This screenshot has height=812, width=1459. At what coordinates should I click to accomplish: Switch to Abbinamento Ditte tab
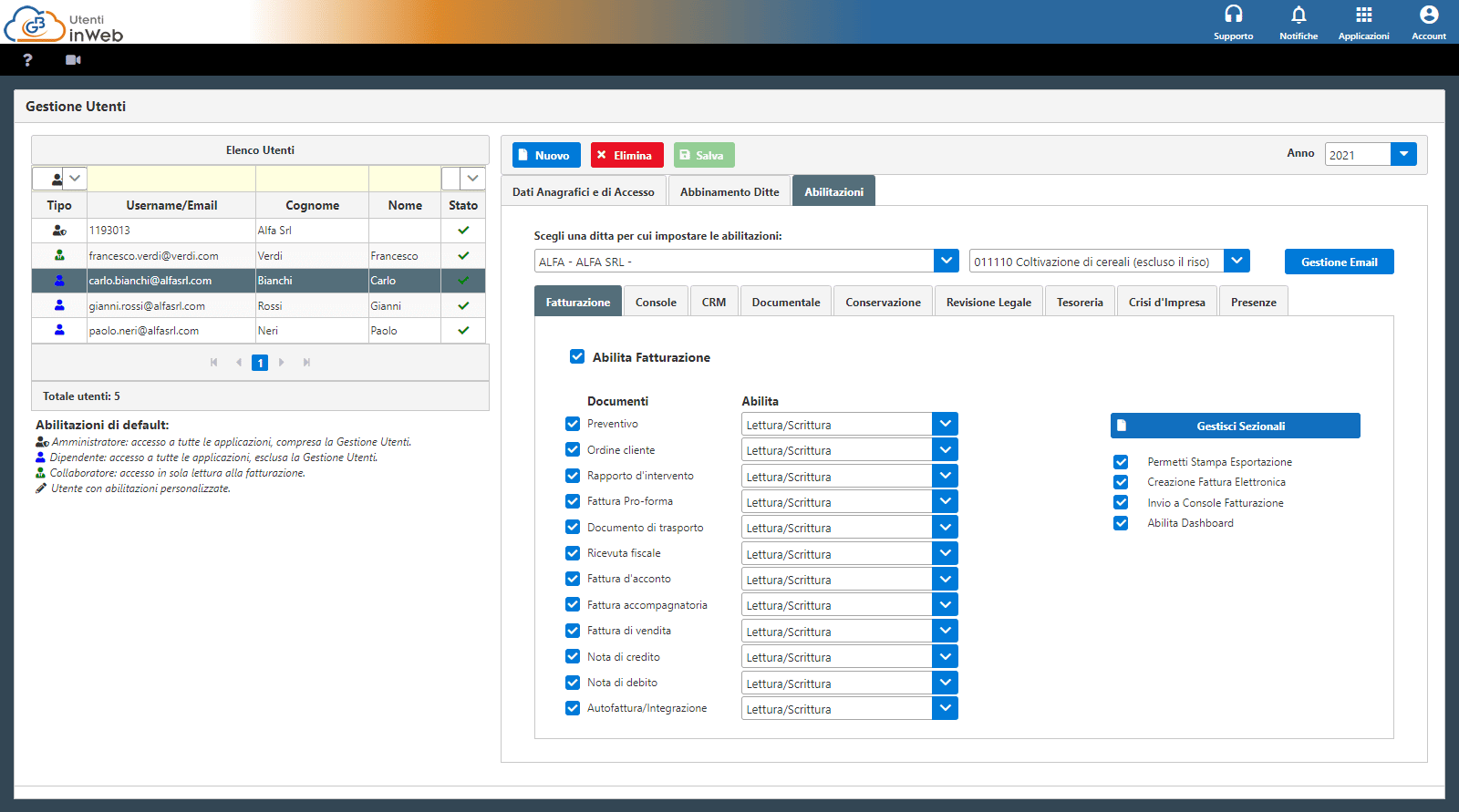[729, 191]
